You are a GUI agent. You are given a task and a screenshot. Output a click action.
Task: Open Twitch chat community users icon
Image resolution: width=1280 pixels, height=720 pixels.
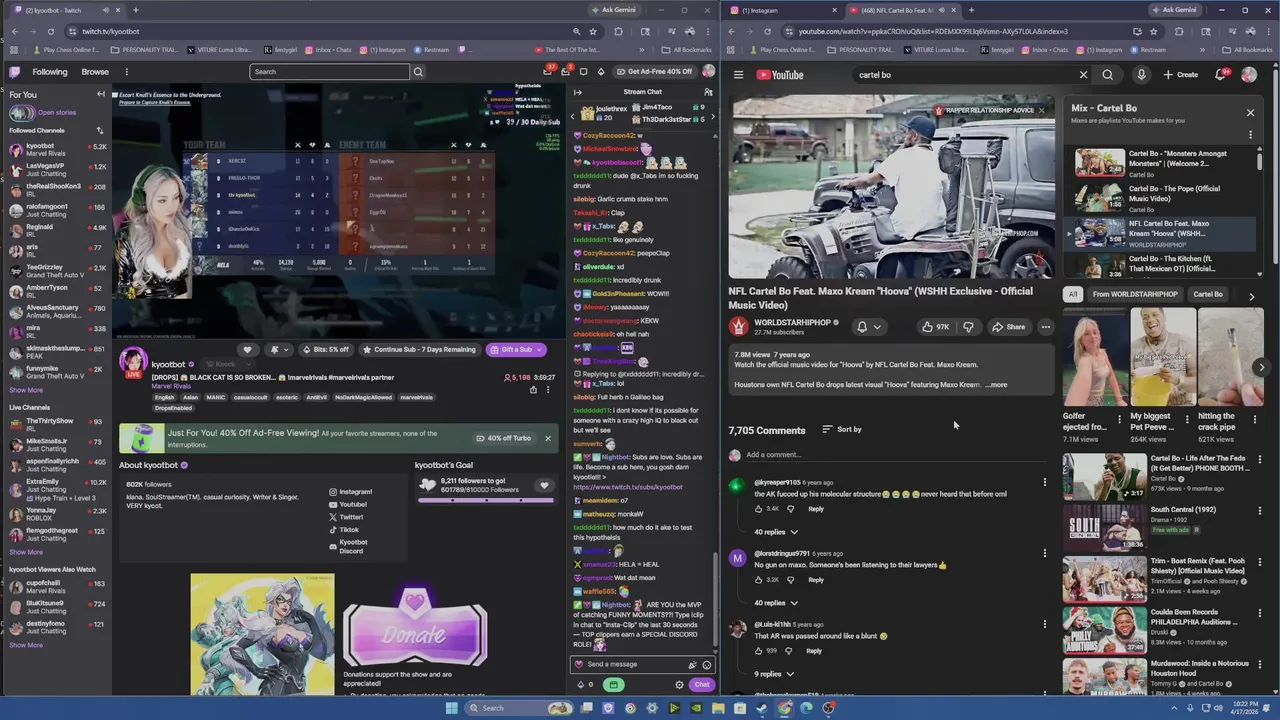point(708,92)
